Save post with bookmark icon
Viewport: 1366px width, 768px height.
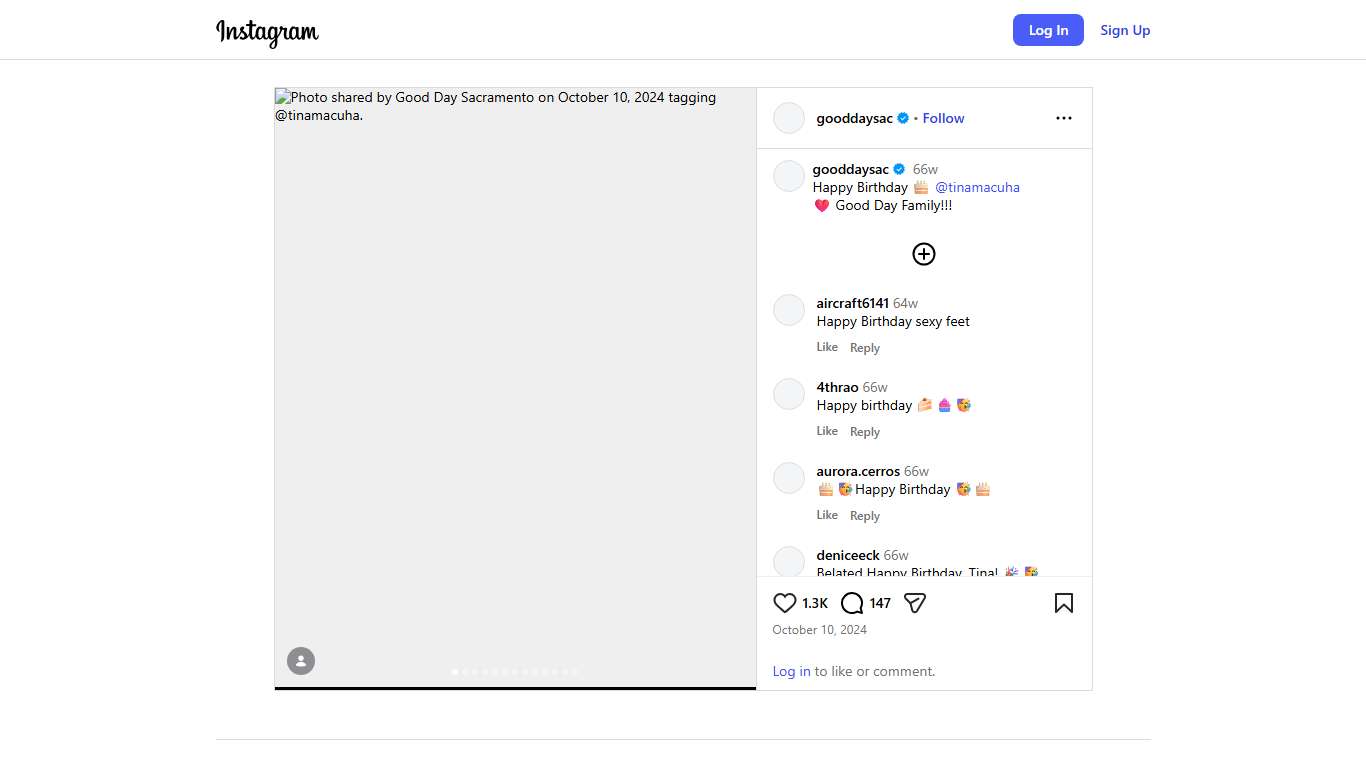coord(1063,603)
